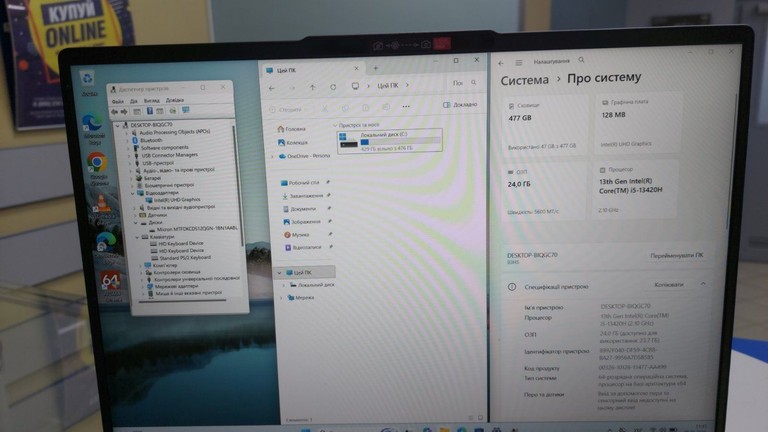Screen dimensions: 768x432
Task: Open Відеозаписи folder in sidebar
Action: point(303,247)
